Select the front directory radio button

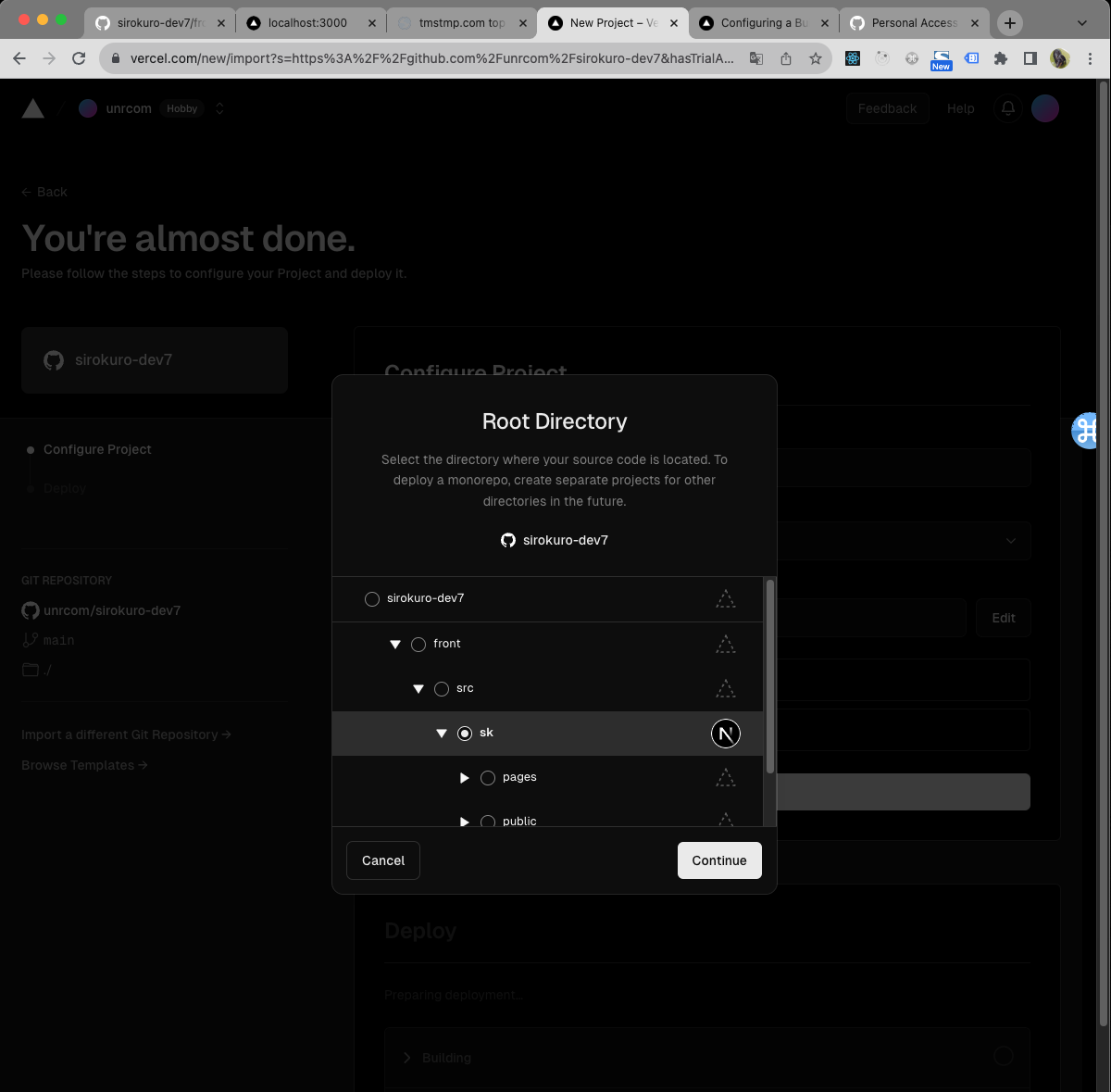[418, 645]
